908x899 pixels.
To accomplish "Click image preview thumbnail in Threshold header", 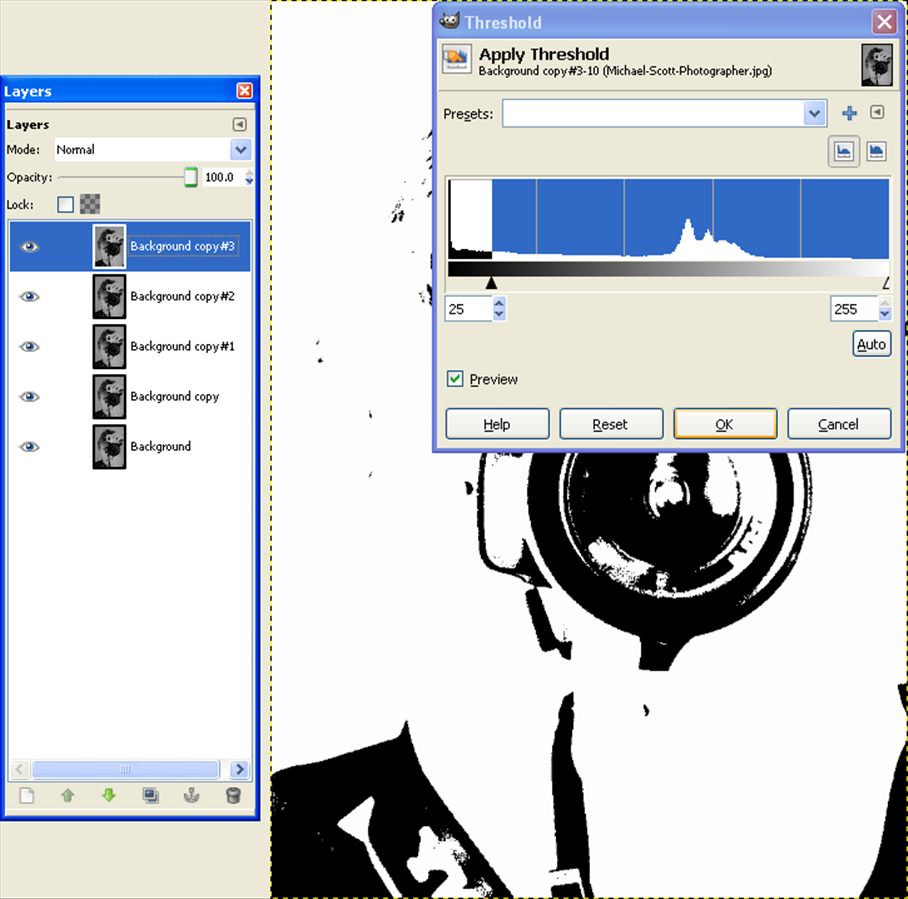I will point(877,65).
